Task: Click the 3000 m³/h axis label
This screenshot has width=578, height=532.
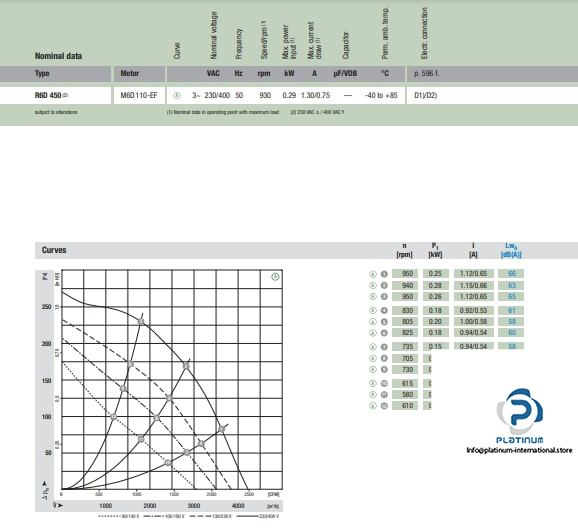Action: 194,505
